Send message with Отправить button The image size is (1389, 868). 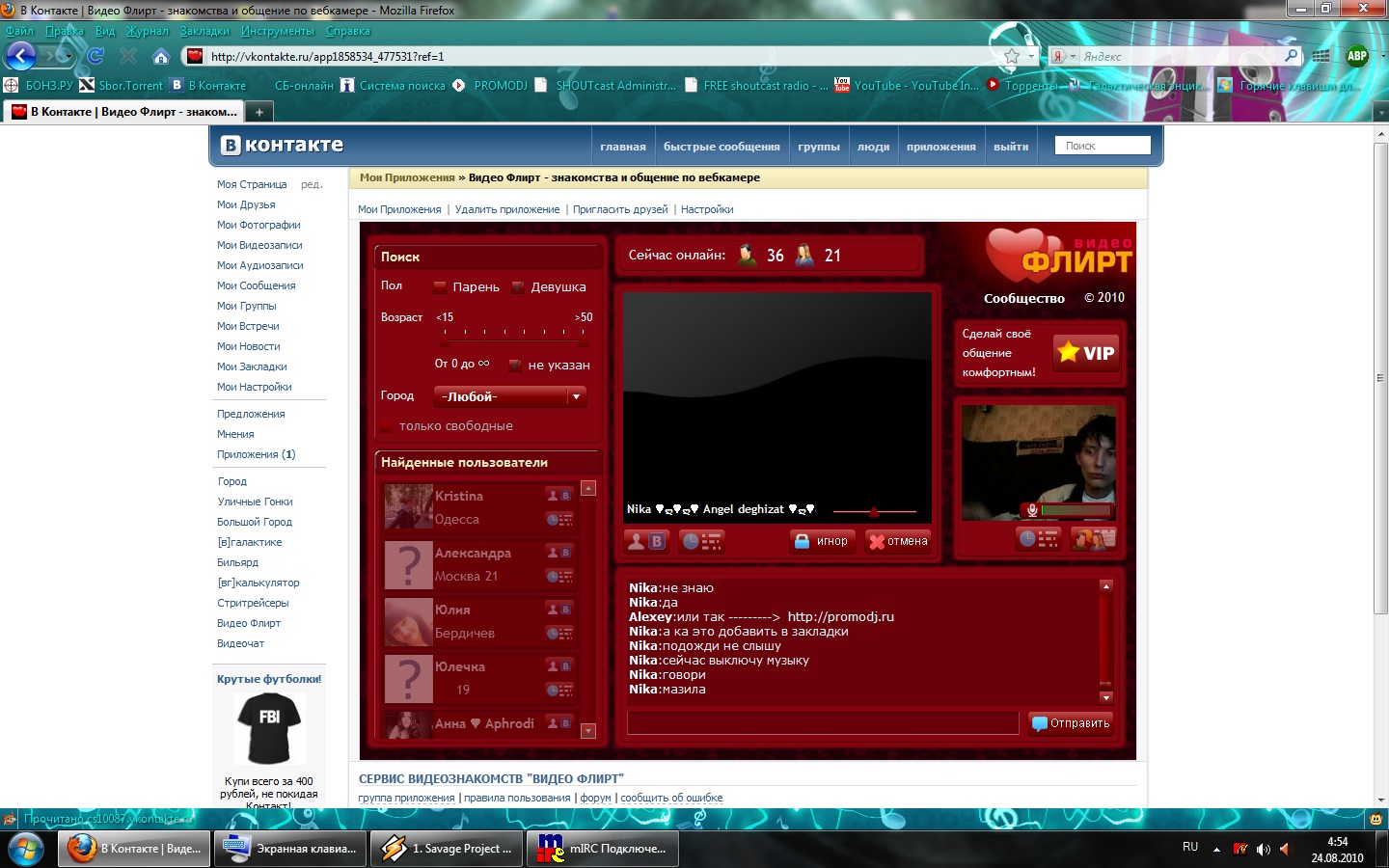(x=1071, y=723)
